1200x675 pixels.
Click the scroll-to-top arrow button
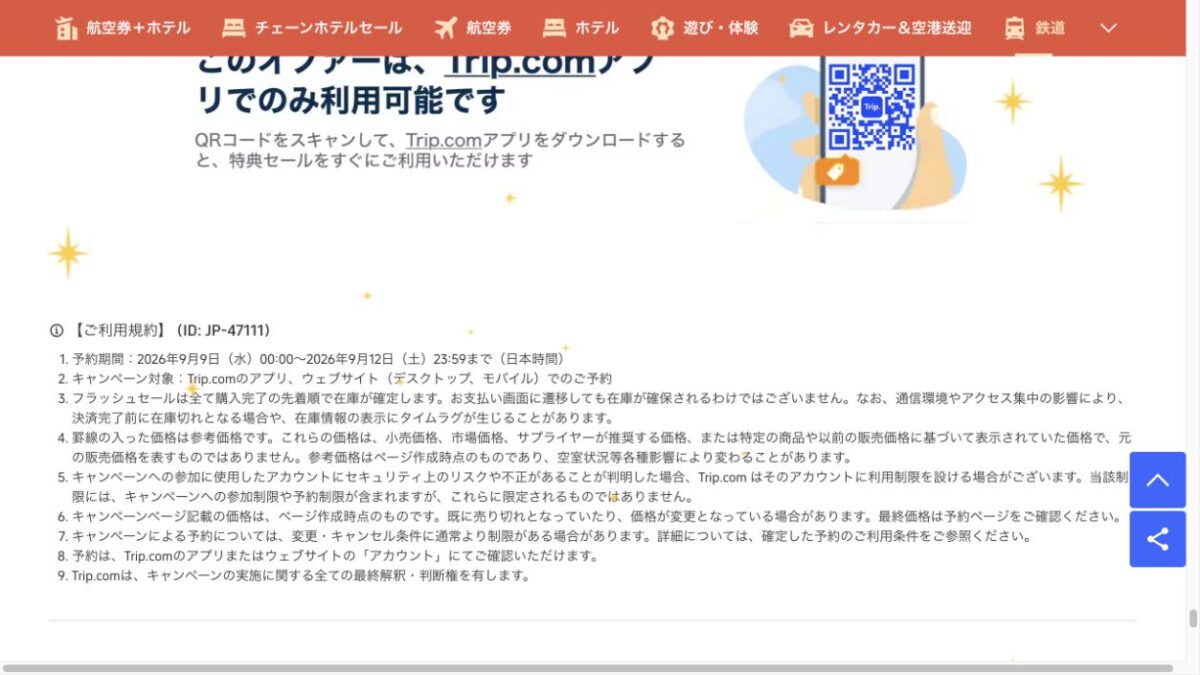[1157, 480]
